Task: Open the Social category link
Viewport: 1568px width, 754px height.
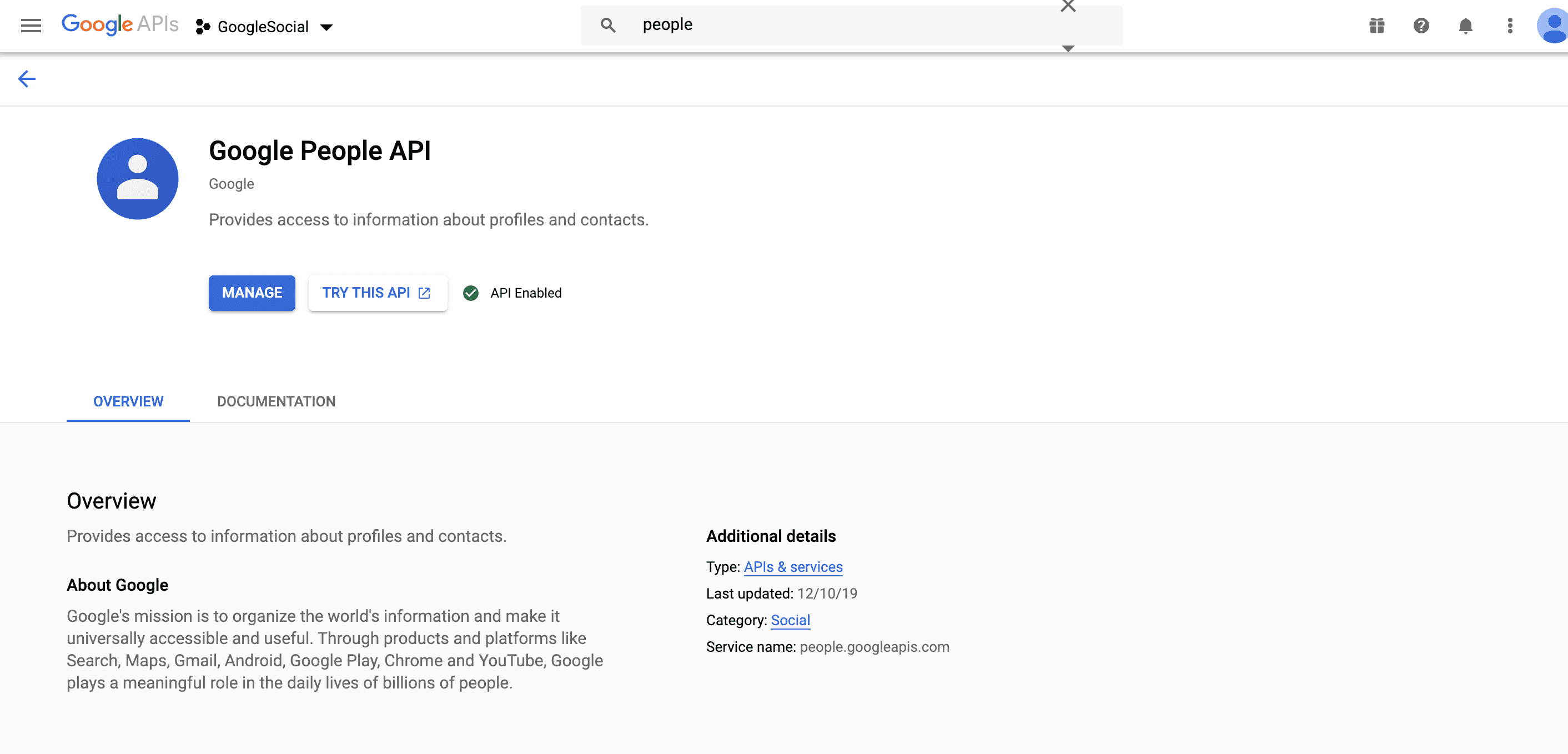Action: point(790,620)
